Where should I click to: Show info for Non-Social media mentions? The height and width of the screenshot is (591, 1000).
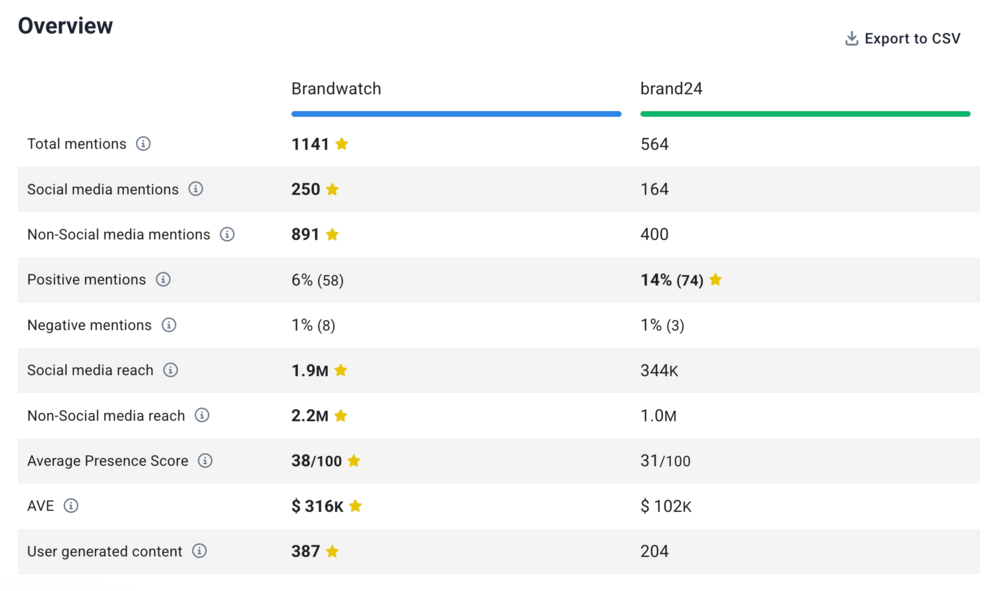[x=227, y=235]
